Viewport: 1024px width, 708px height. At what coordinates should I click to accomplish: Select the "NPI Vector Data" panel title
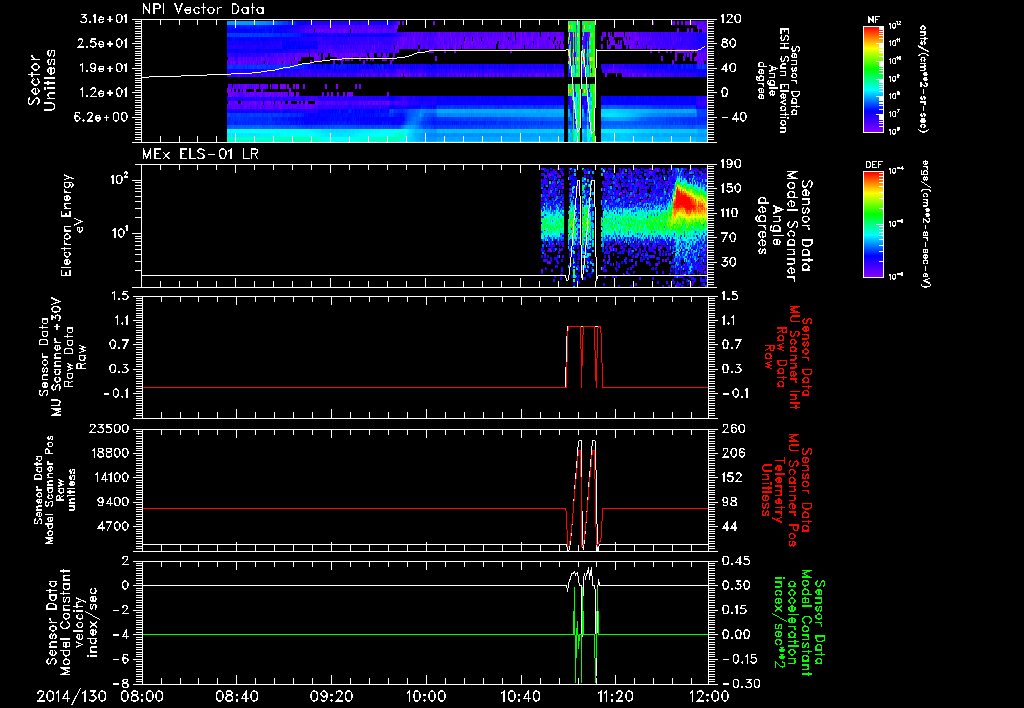tap(203, 9)
